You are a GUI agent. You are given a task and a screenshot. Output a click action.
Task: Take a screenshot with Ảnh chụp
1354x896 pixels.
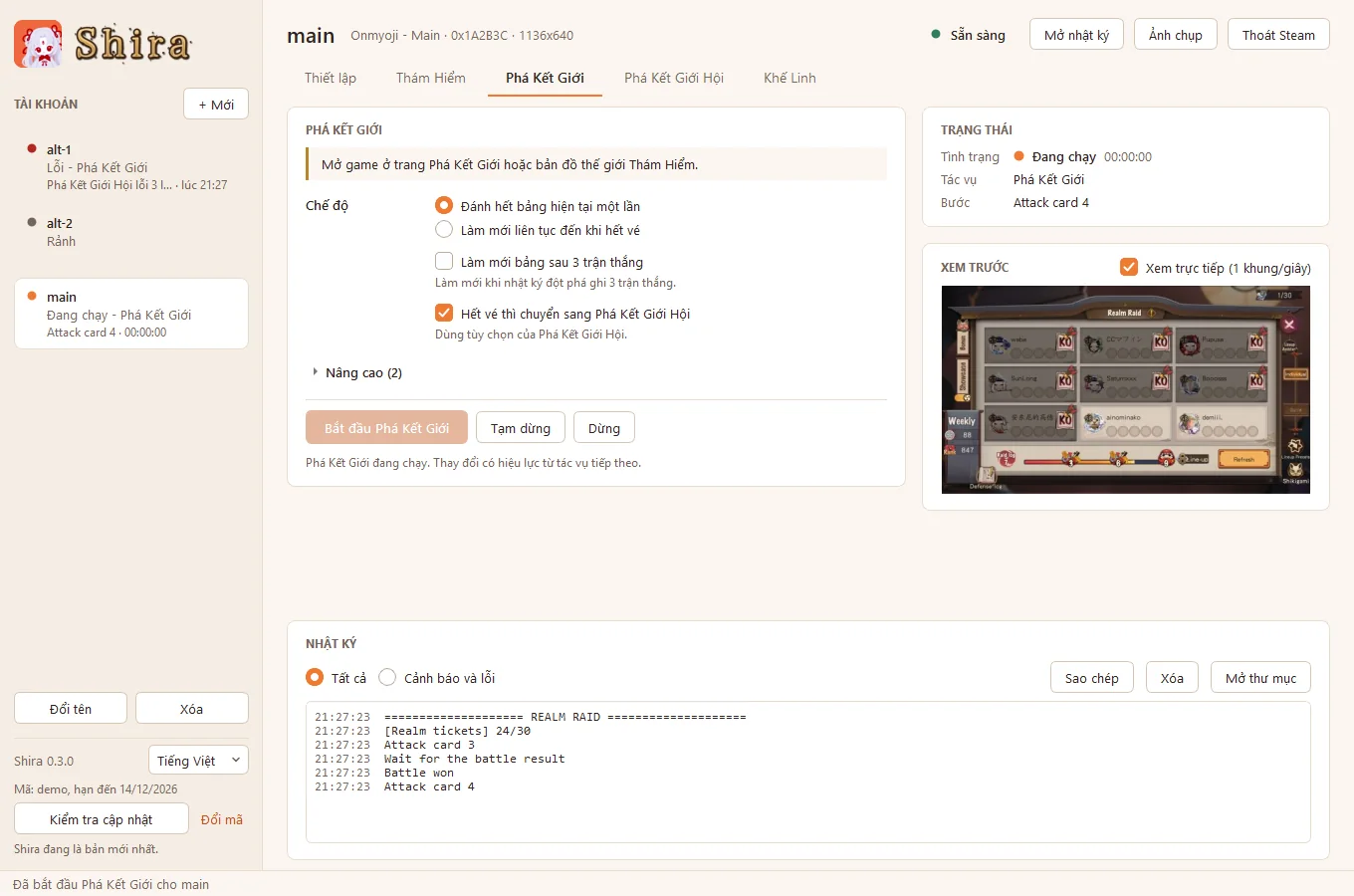tap(1176, 35)
